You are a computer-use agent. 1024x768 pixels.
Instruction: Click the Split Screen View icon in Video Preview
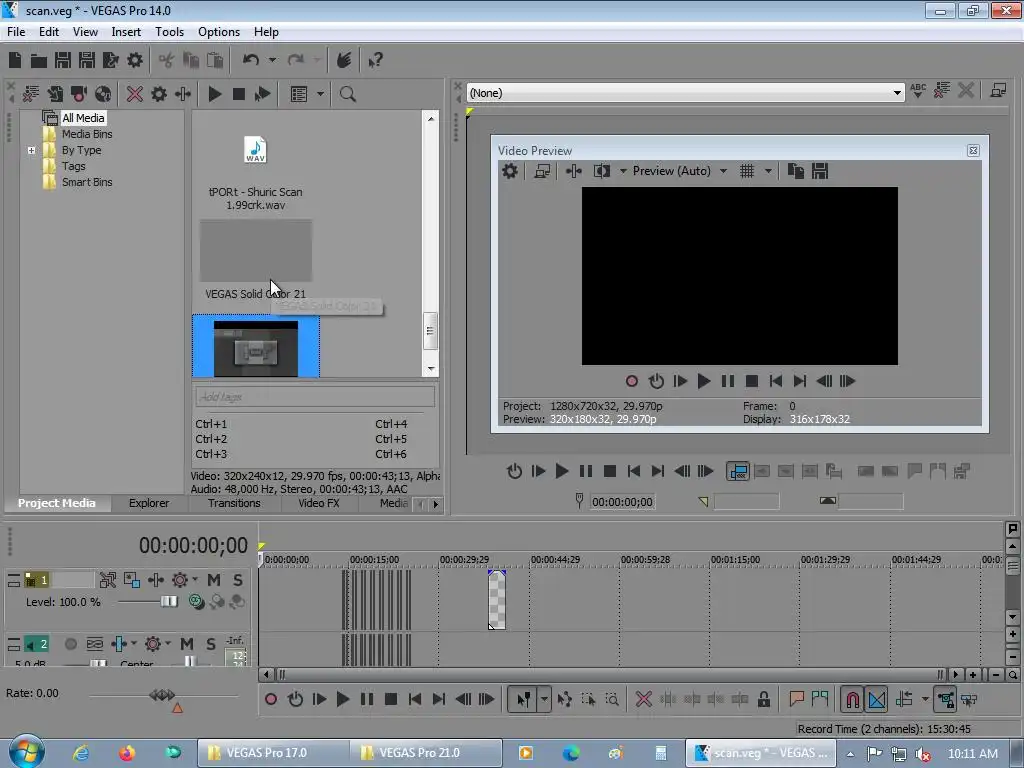[601, 171]
